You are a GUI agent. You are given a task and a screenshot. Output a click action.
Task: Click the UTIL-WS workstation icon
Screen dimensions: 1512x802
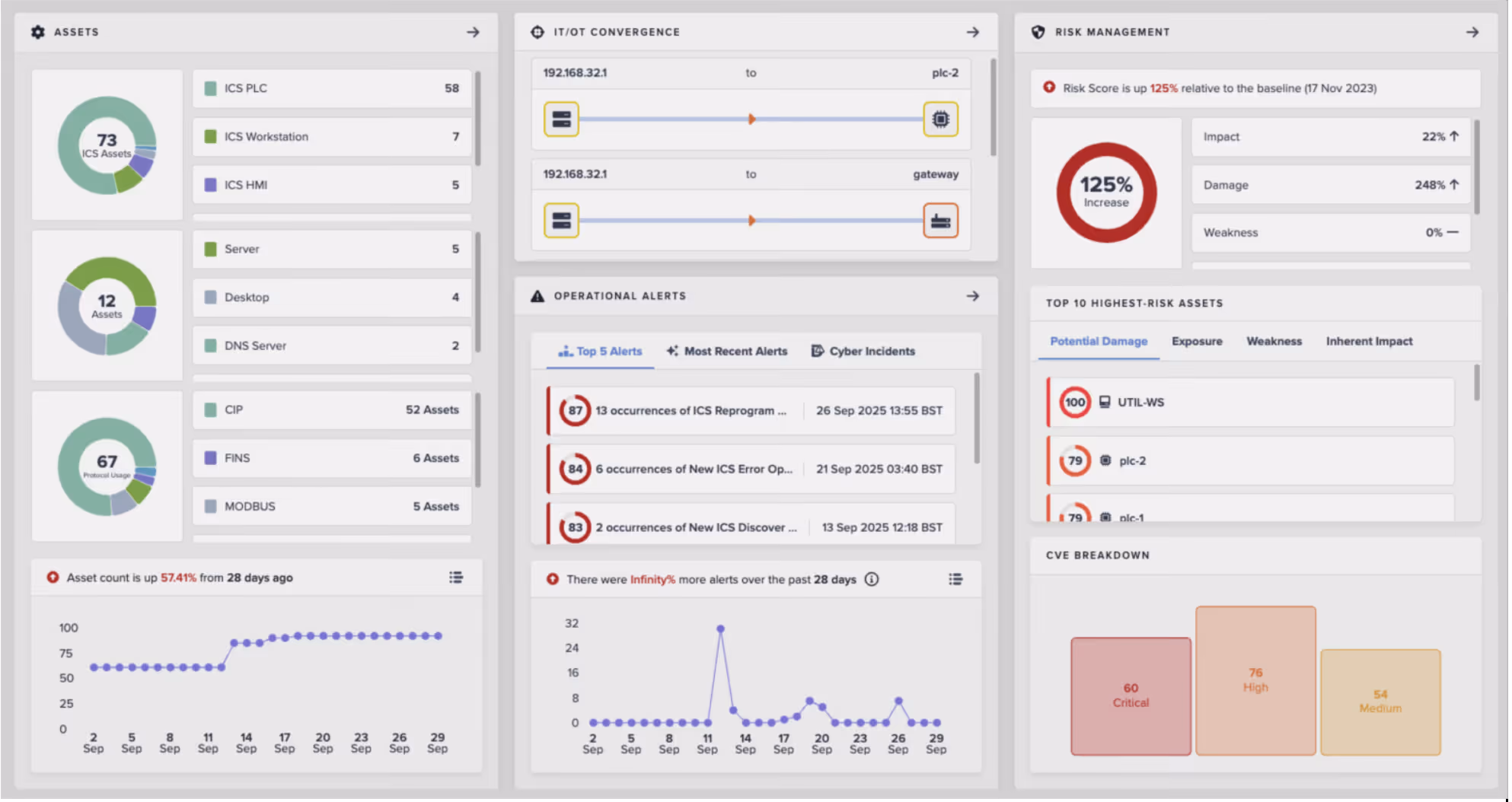(1105, 402)
